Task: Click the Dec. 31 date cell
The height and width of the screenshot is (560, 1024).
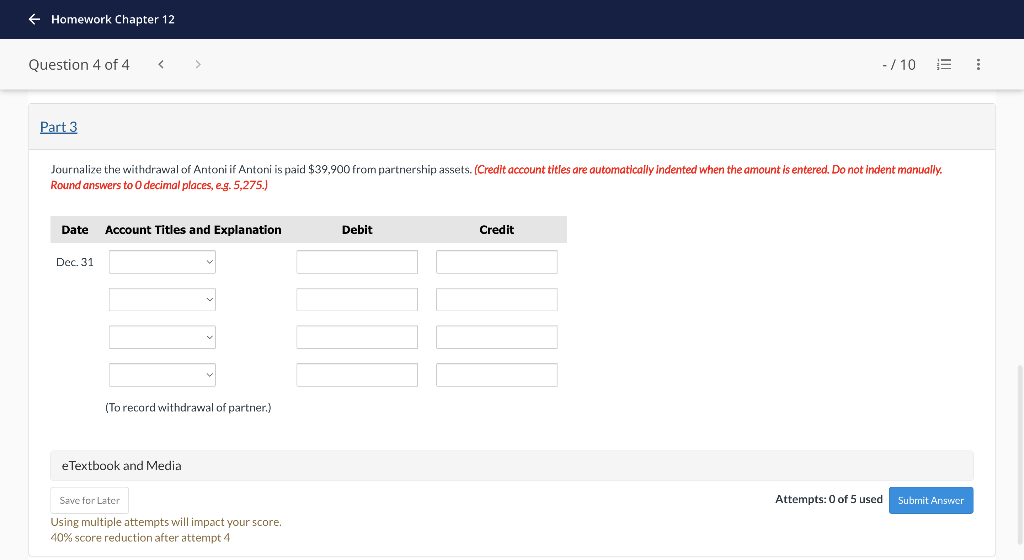Action: pos(74,262)
